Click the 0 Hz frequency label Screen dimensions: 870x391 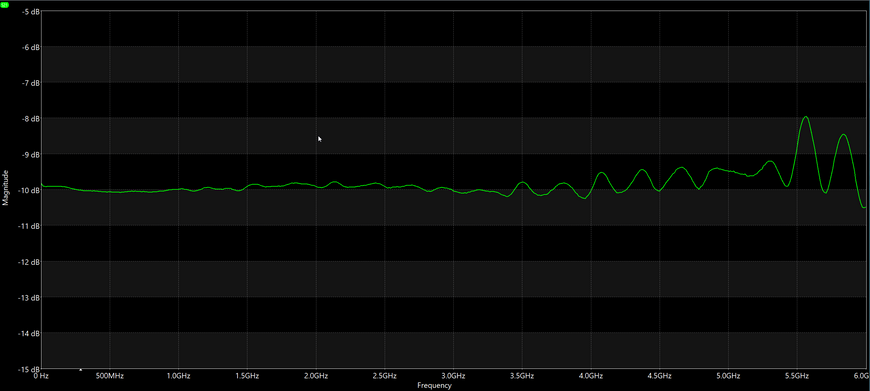41,376
